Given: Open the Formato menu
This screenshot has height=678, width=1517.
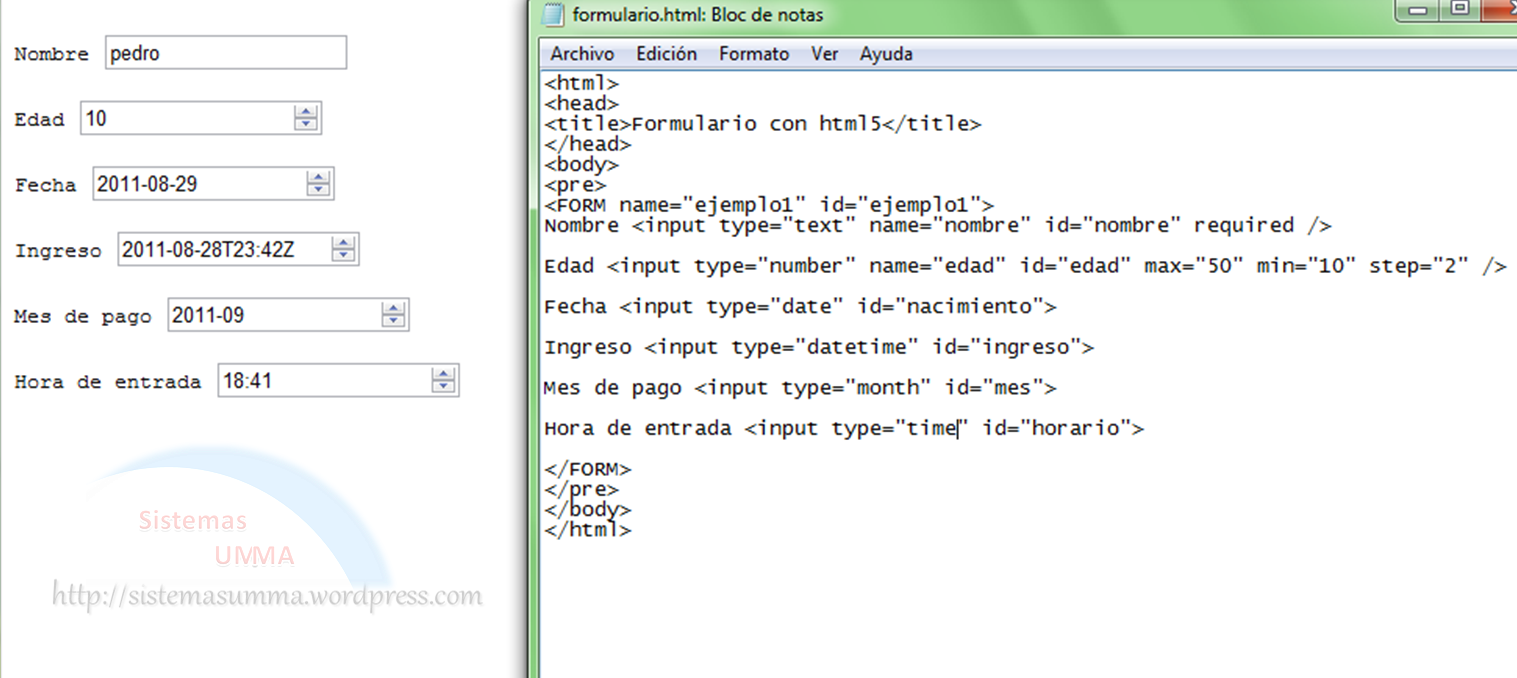Looking at the screenshot, I should click(x=754, y=54).
